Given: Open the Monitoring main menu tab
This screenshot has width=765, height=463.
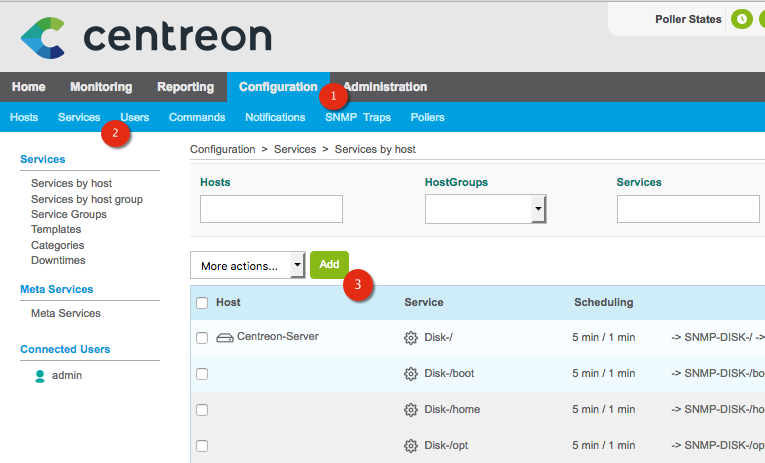Looking at the screenshot, I should point(101,87).
